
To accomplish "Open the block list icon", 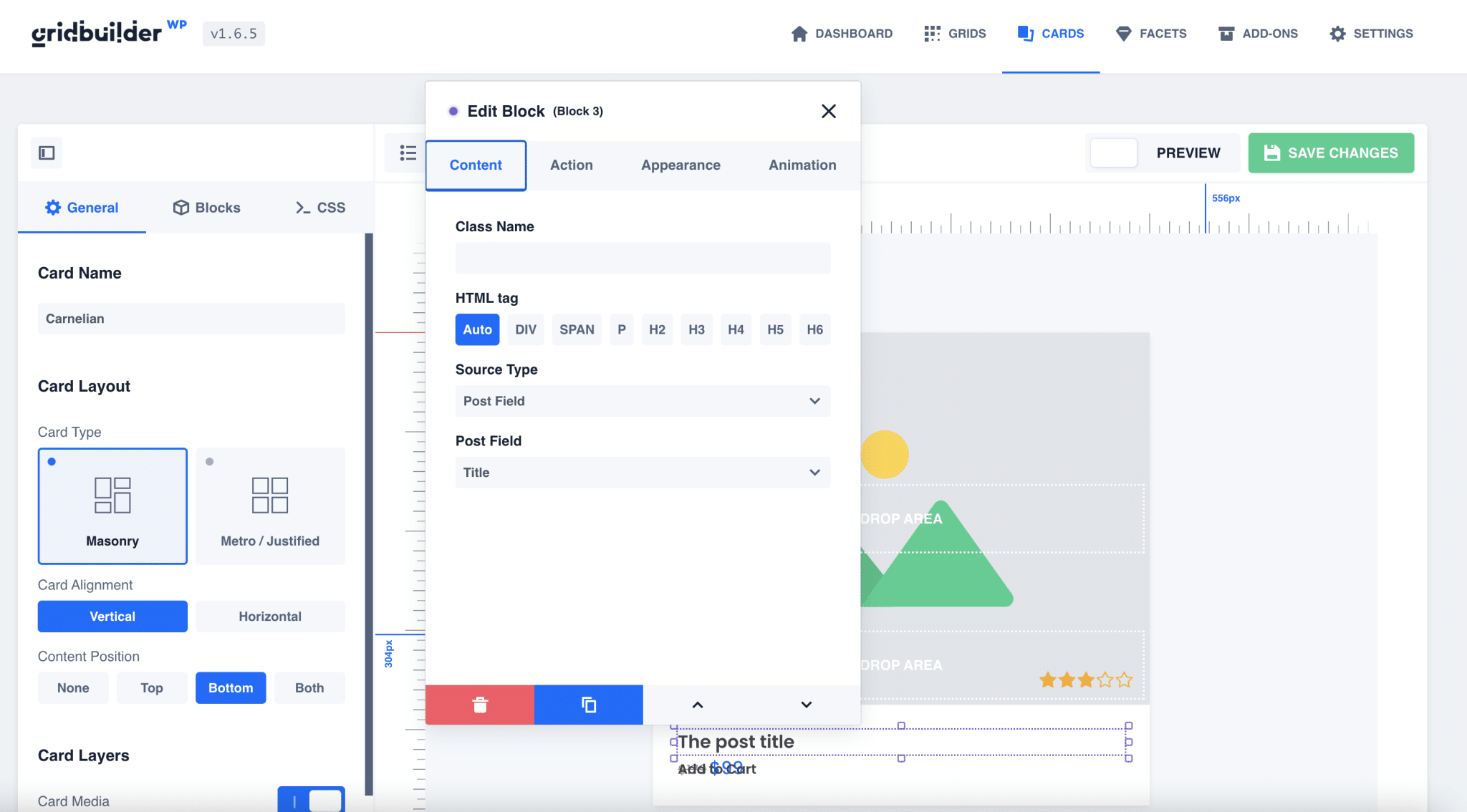I will (408, 153).
